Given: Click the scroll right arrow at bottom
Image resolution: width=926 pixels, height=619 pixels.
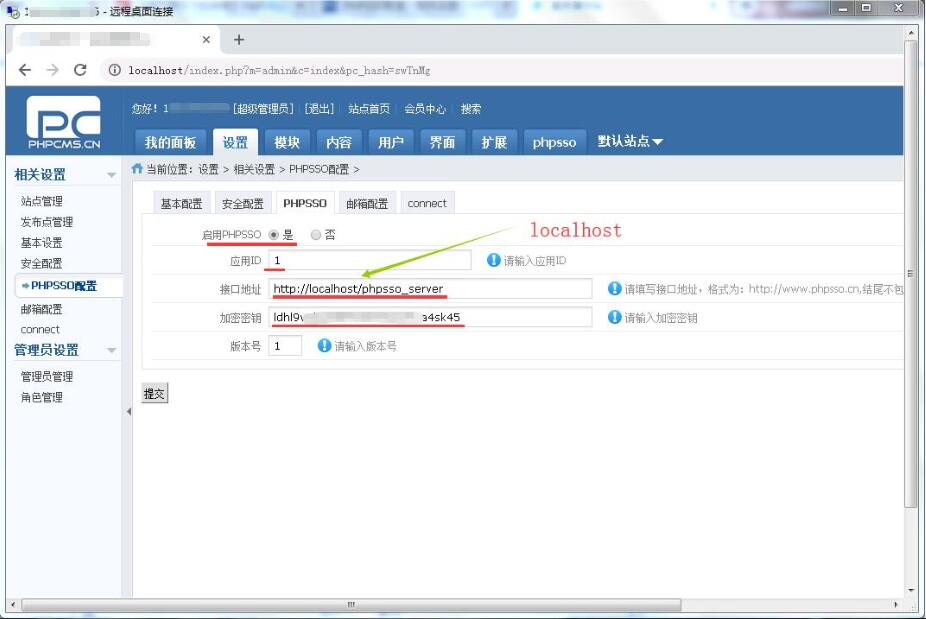Looking at the screenshot, I should pos(895,605).
